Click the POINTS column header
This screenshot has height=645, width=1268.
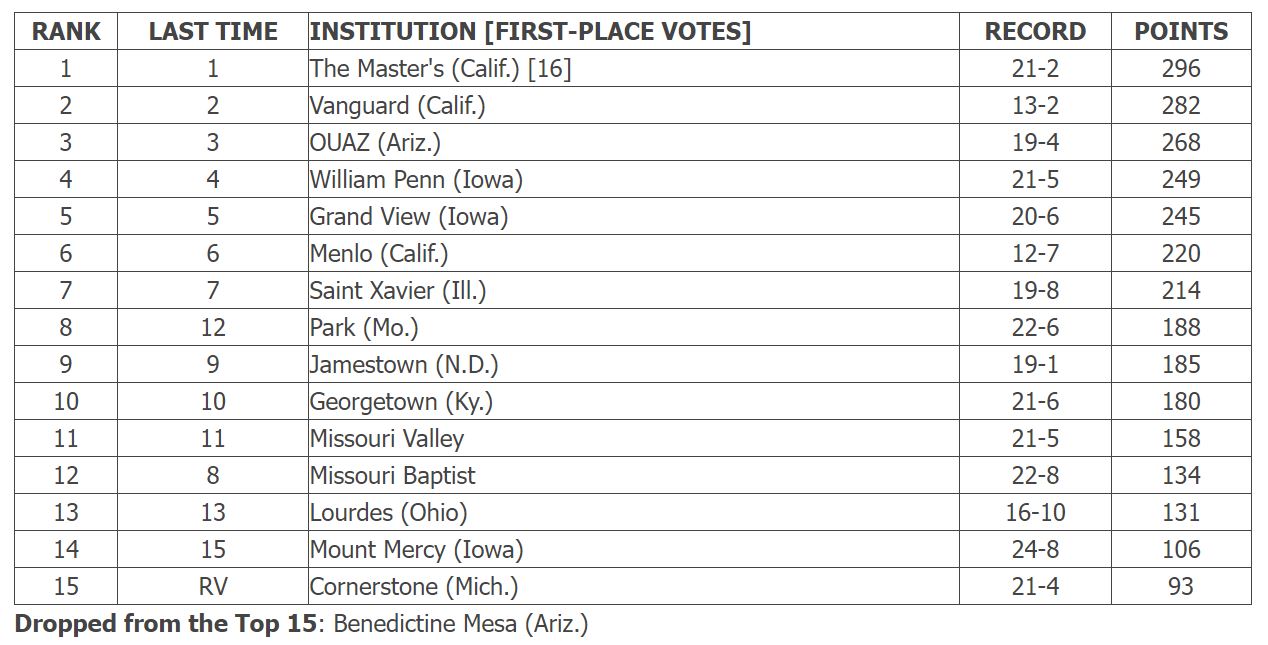coord(1181,31)
